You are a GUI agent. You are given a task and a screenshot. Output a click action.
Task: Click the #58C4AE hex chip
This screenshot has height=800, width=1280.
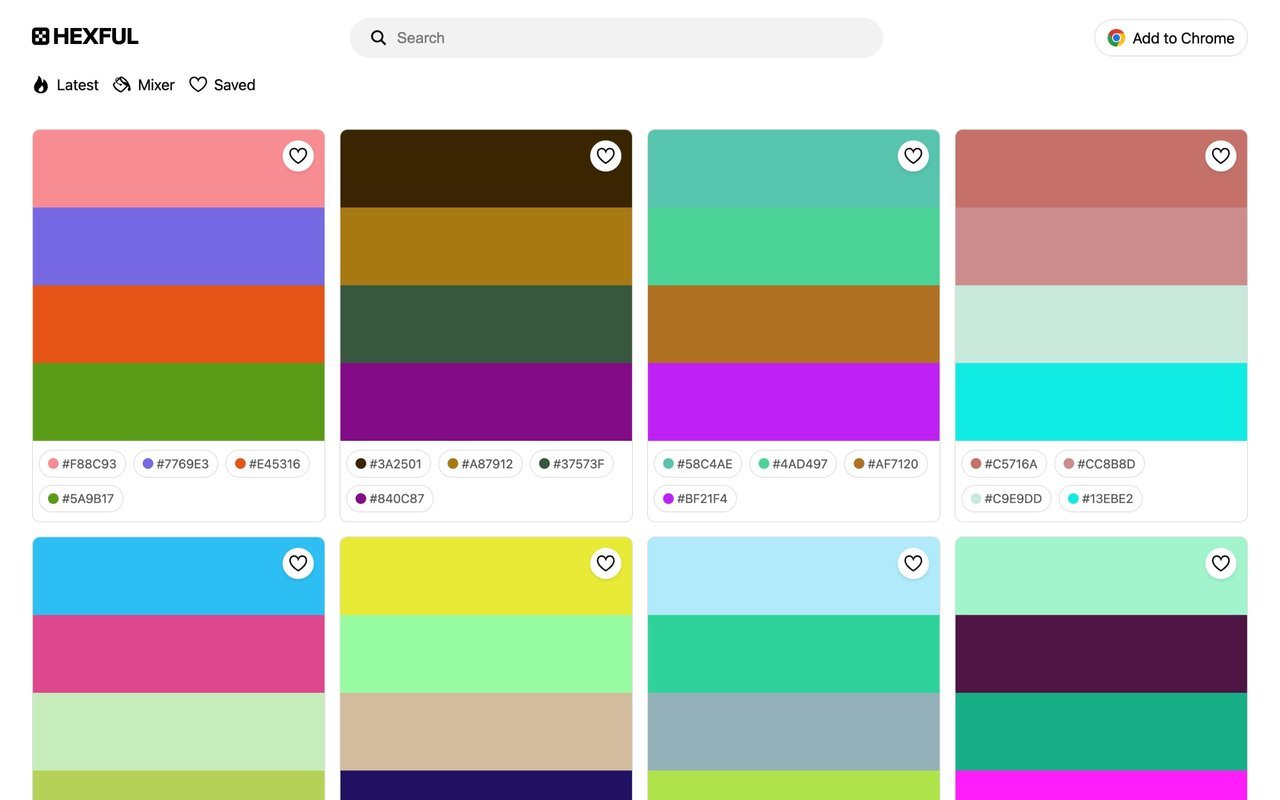tap(698, 464)
